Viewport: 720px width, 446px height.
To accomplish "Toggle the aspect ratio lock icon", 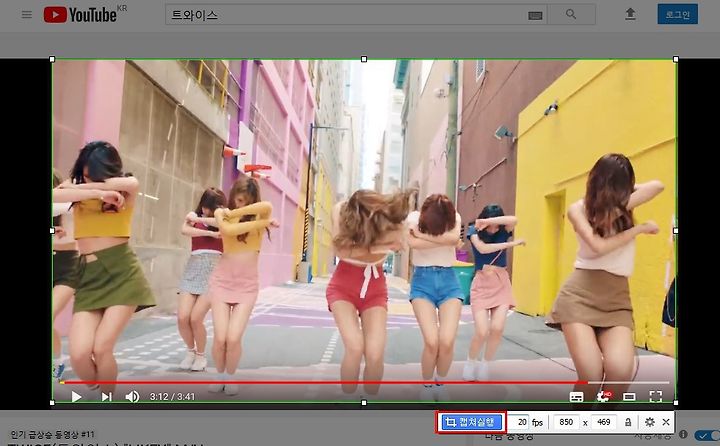I will 628,422.
